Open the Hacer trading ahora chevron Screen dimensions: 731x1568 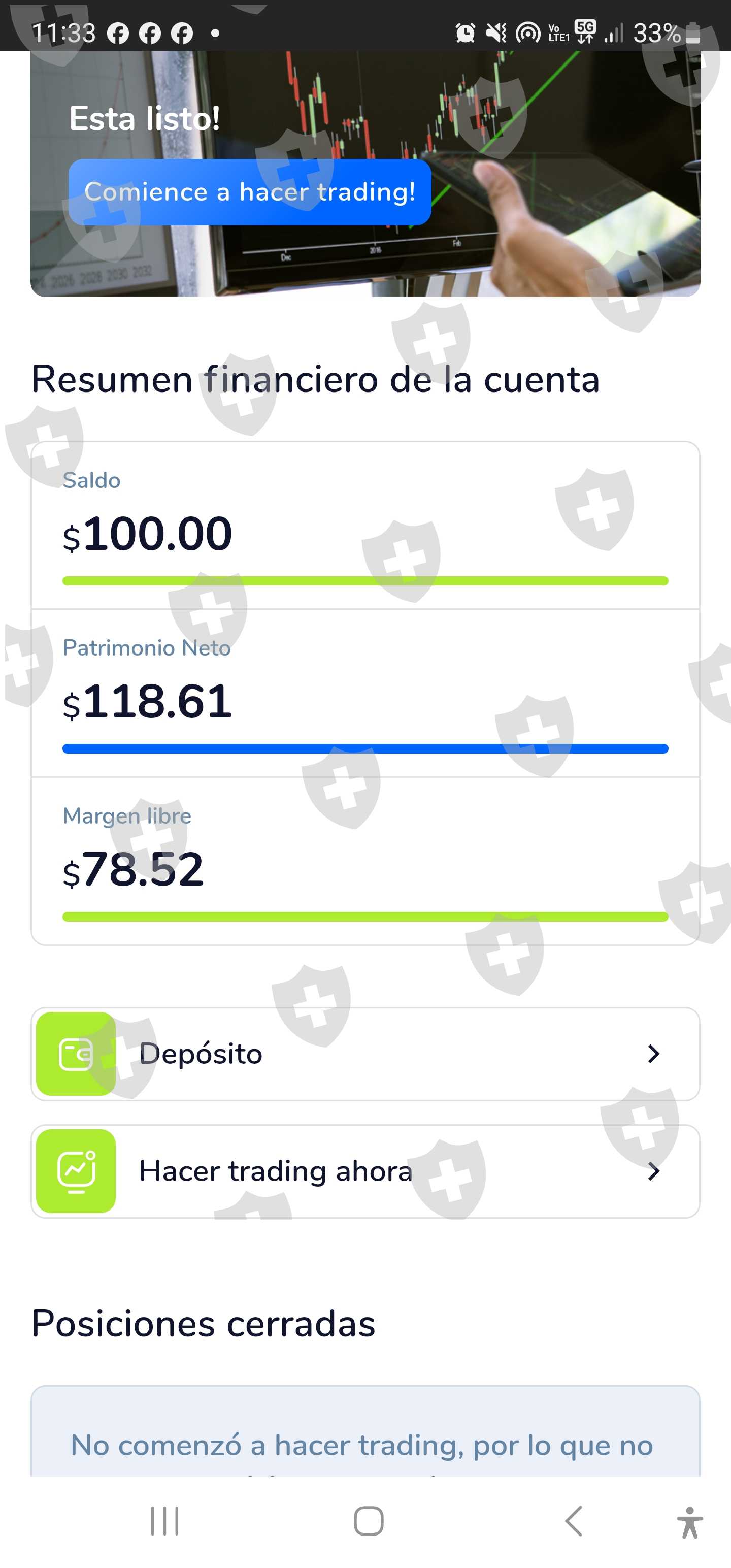(x=654, y=1170)
